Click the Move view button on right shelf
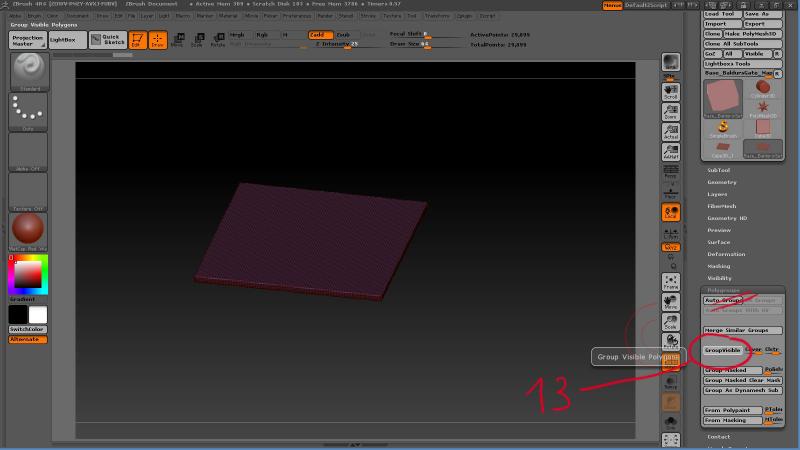This screenshot has width=800, height=450. (670, 302)
